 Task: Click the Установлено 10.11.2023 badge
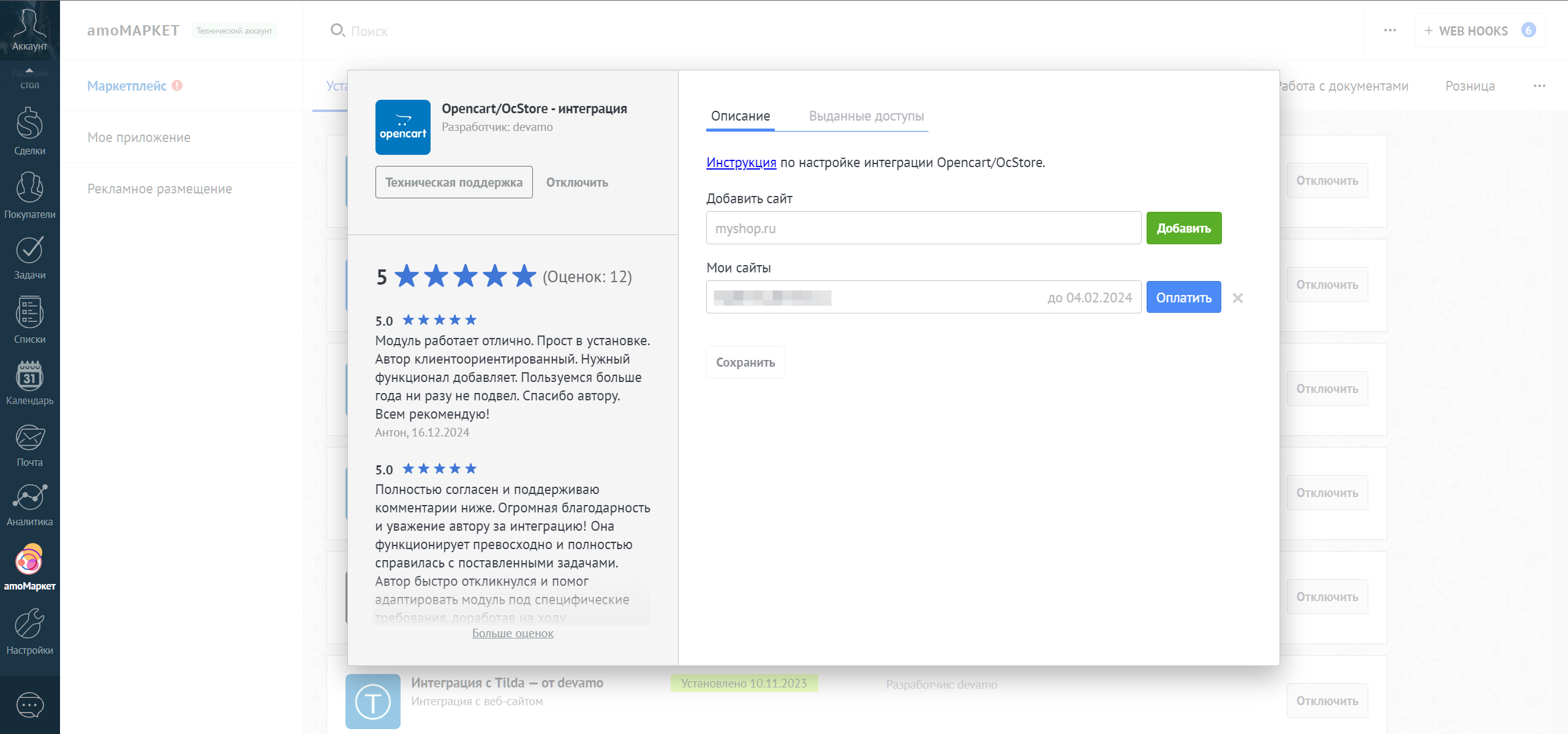coord(744,683)
